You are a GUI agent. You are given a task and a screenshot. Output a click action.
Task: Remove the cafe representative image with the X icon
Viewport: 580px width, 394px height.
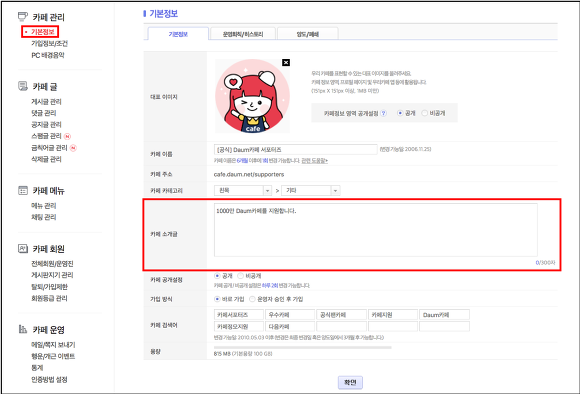pyautogui.click(x=286, y=63)
